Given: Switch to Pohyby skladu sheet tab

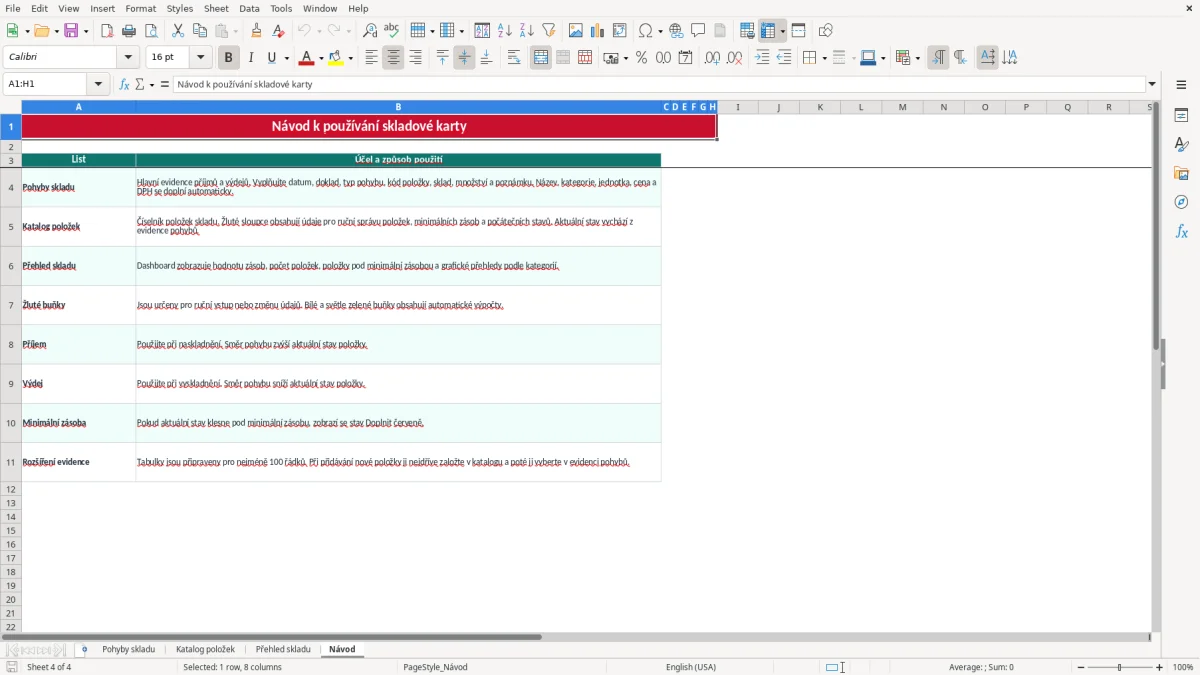Looking at the screenshot, I should 128,650.
